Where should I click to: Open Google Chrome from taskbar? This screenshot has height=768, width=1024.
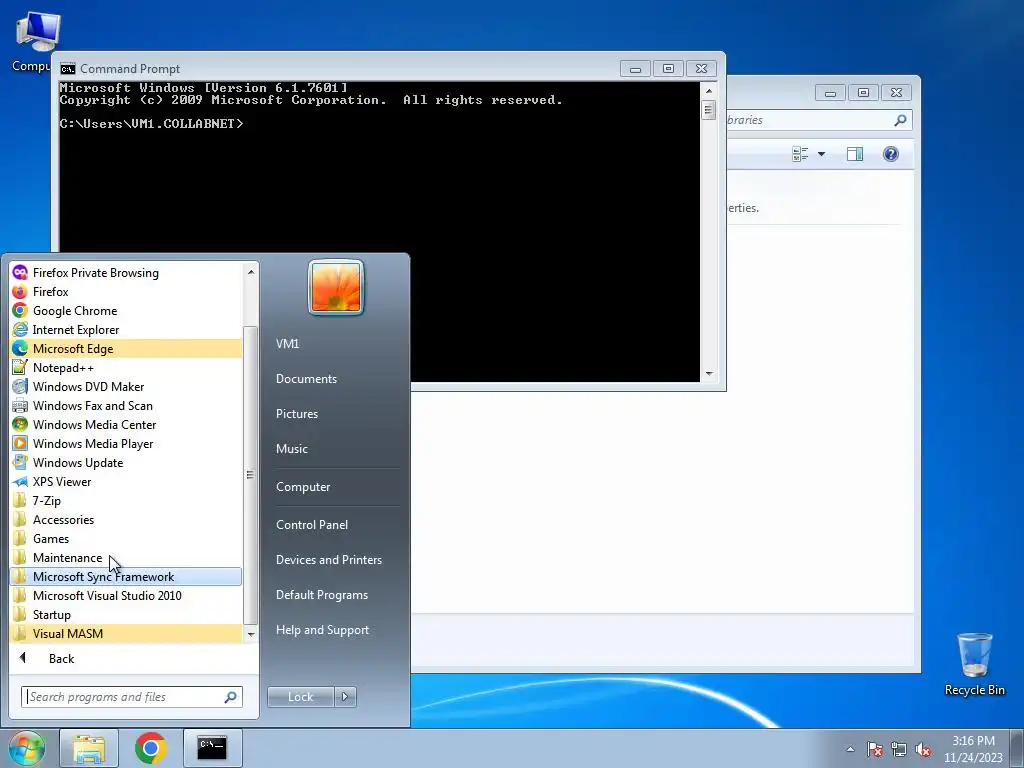[x=151, y=748]
